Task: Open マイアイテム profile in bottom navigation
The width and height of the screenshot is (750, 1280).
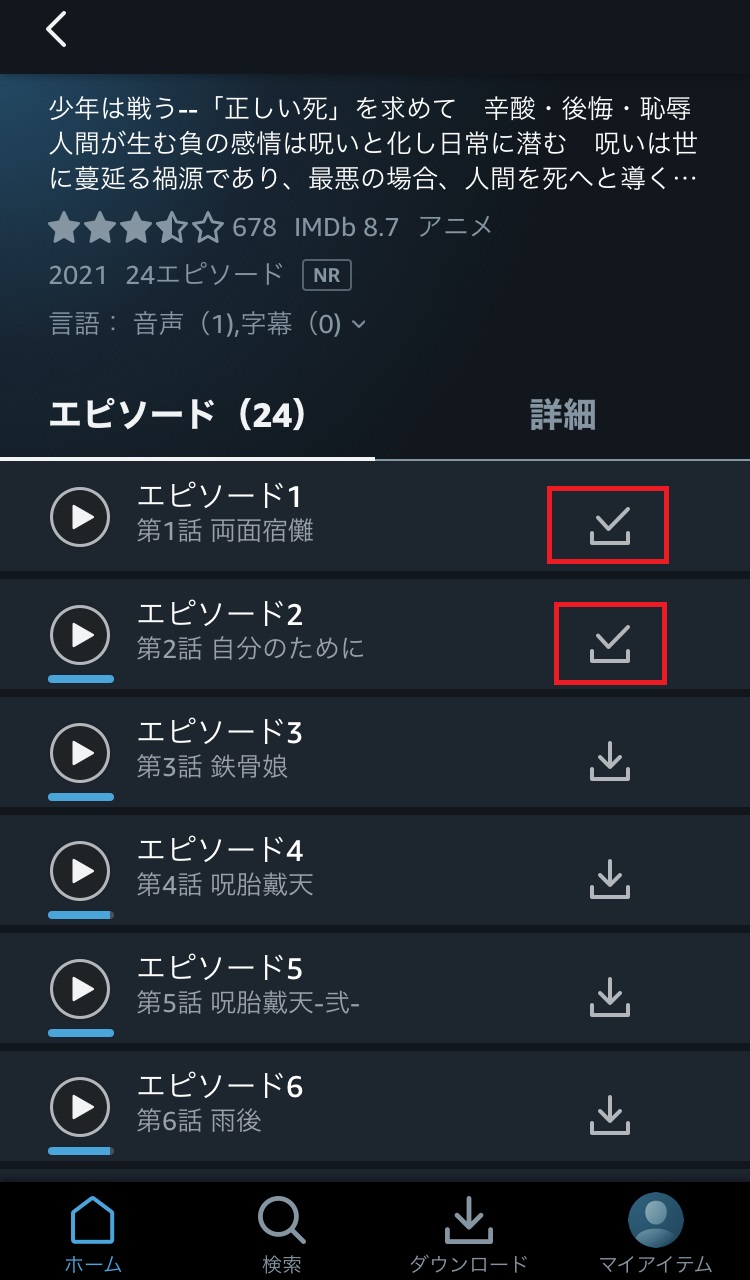Action: [x=656, y=1234]
